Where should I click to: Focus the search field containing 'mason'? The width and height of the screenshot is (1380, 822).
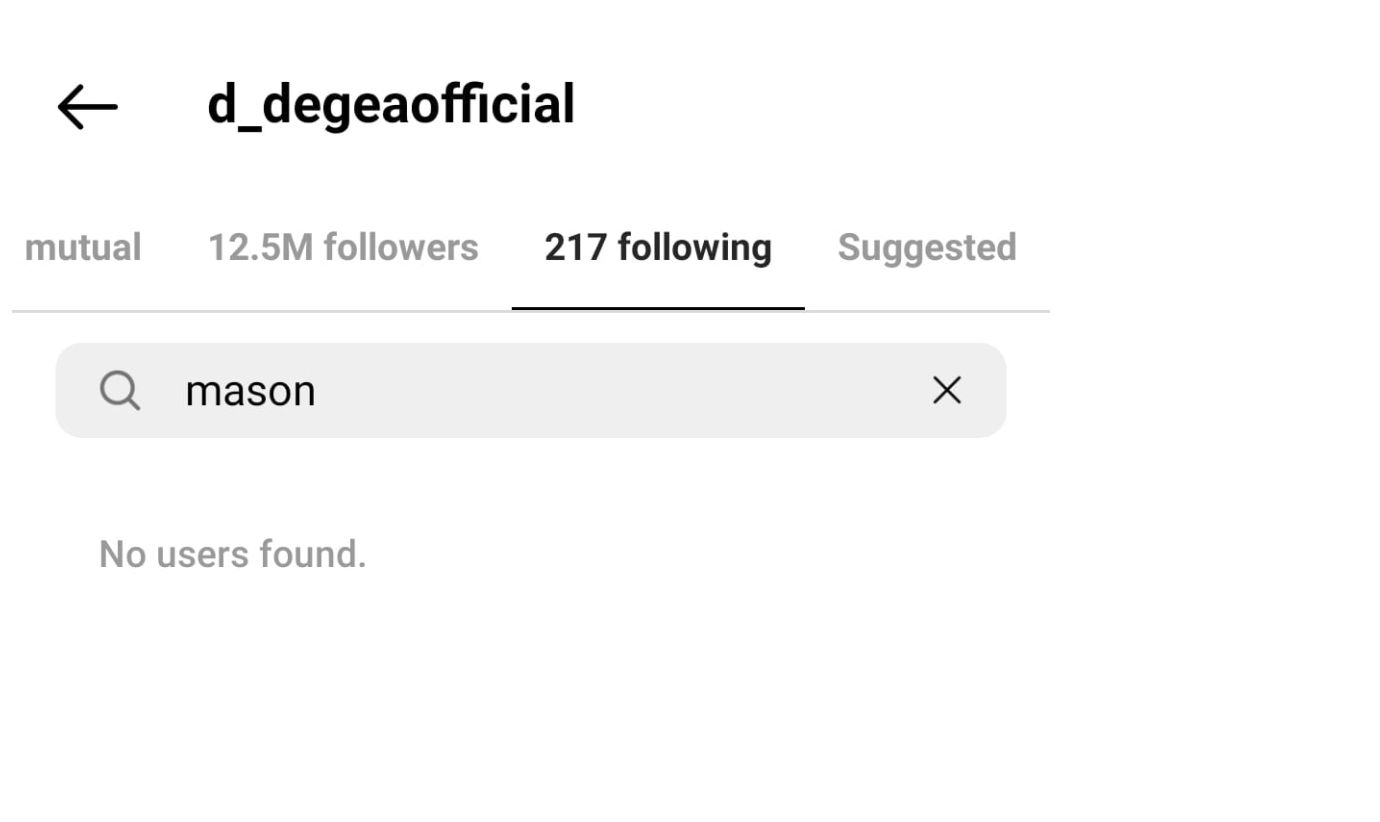pos(531,390)
